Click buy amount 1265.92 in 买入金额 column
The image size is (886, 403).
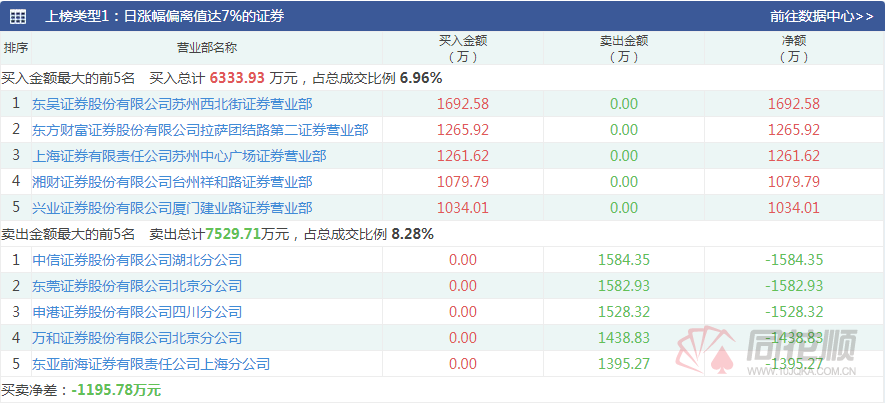click(463, 130)
